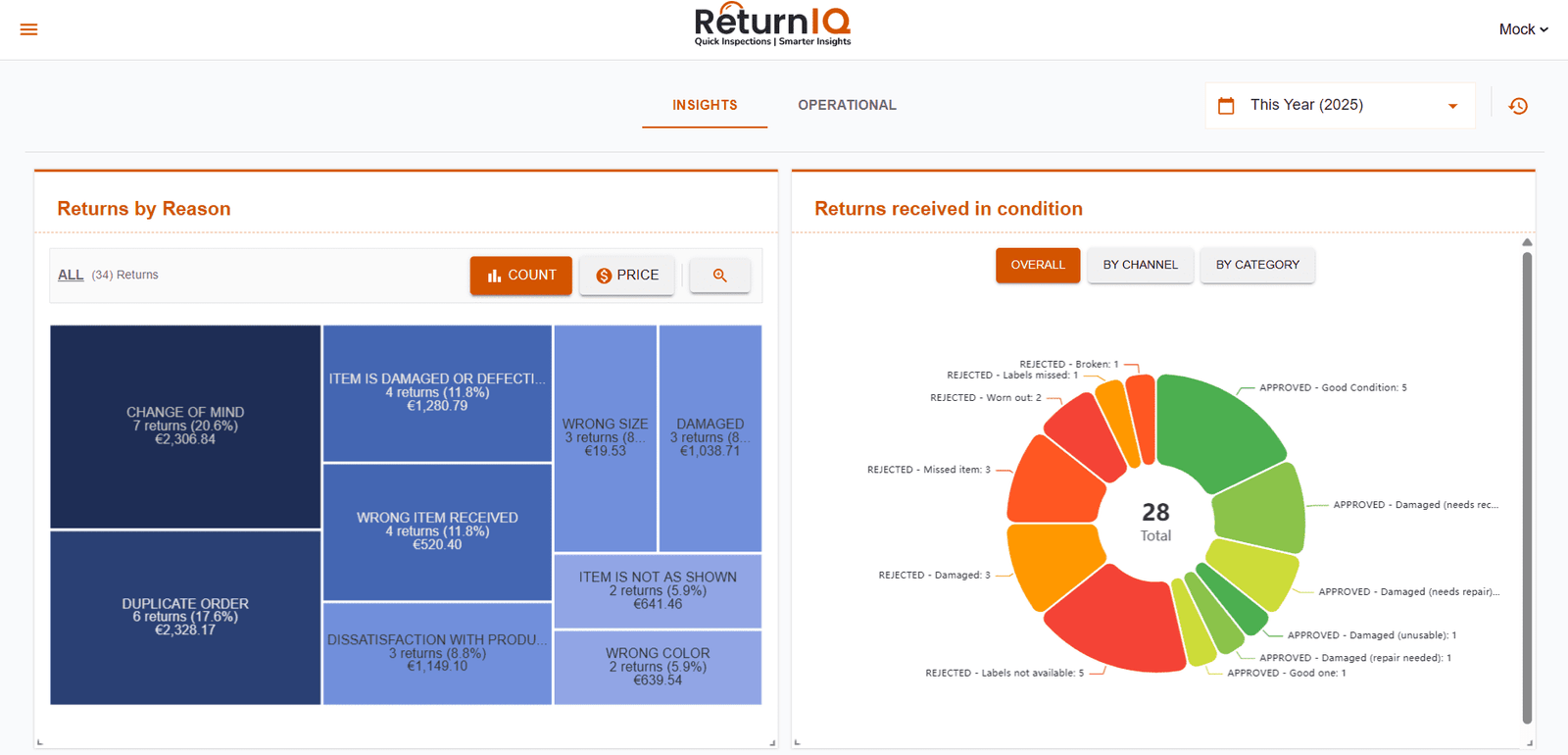This screenshot has height=755, width=1568.
Task: Select the INSIGHTS tab
Action: pyautogui.click(x=705, y=105)
